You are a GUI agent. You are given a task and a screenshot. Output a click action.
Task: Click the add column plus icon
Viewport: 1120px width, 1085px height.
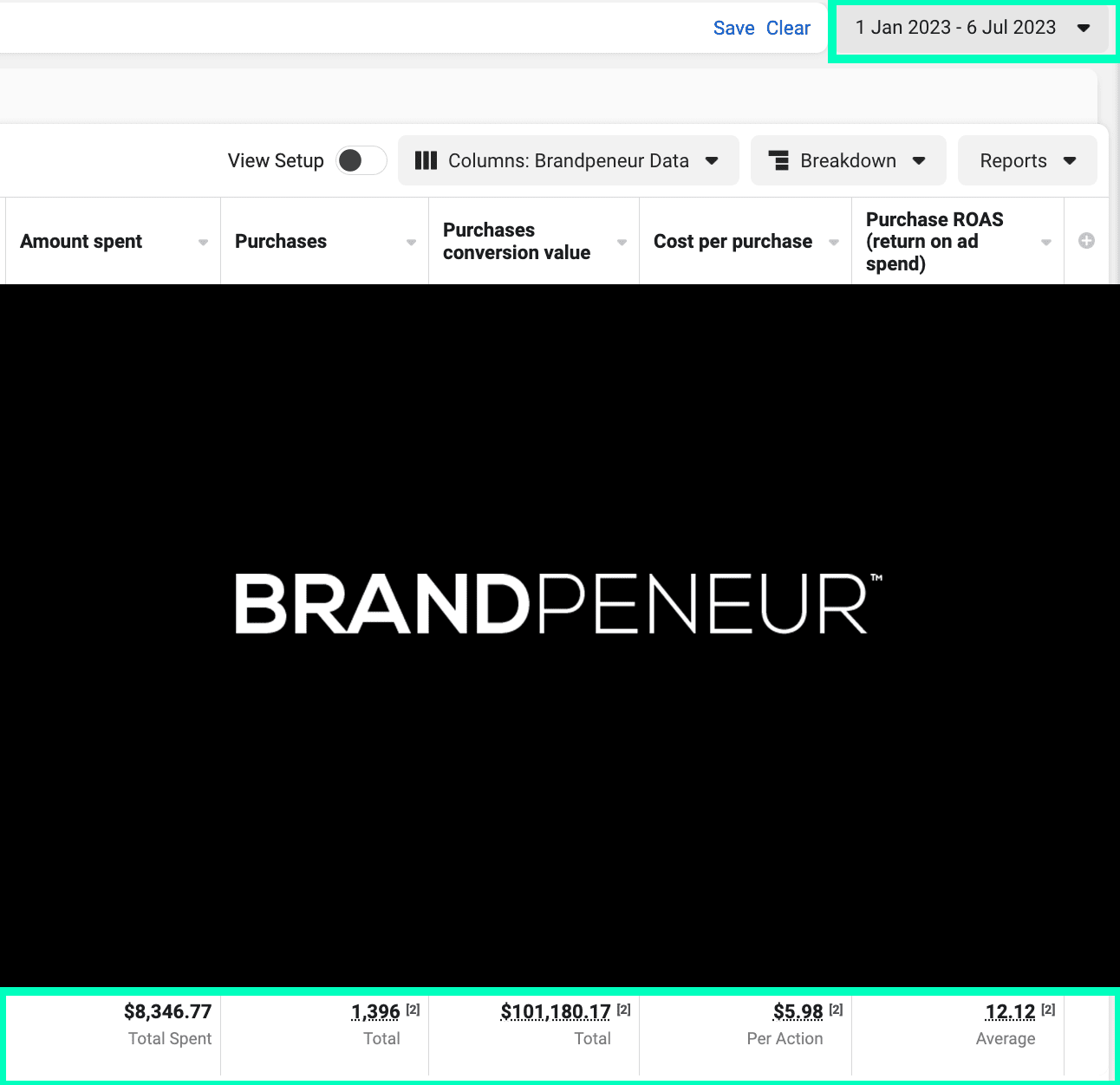coord(1086,241)
